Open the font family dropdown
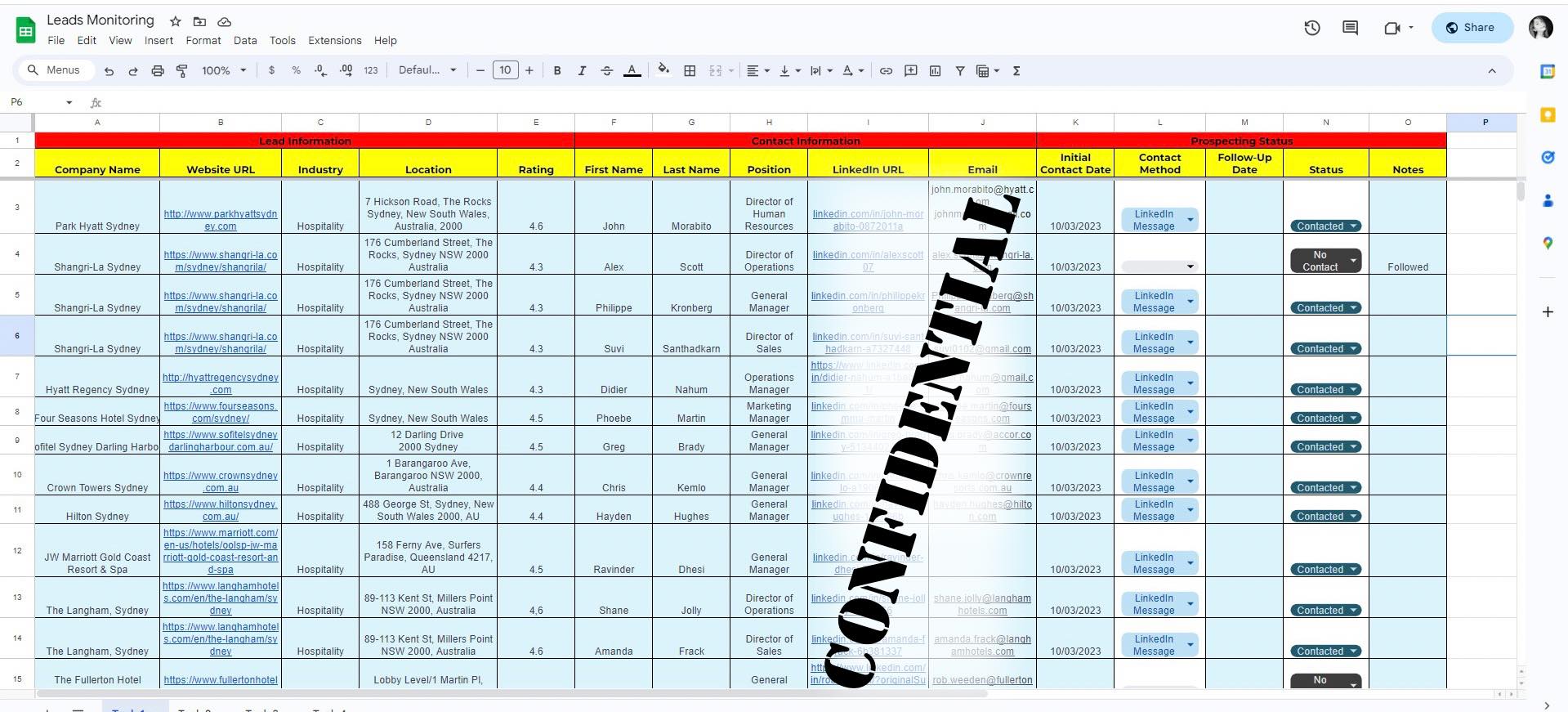1568x712 pixels. click(x=427, y=71)
